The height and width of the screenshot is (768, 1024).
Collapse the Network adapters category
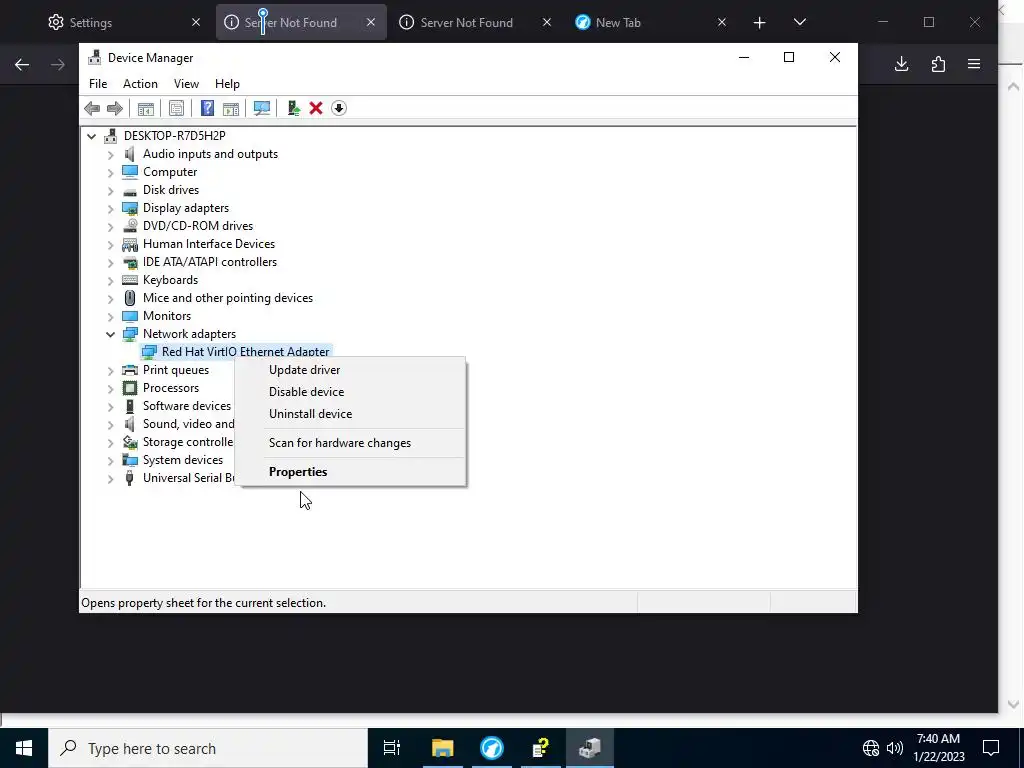coord(110,334)
